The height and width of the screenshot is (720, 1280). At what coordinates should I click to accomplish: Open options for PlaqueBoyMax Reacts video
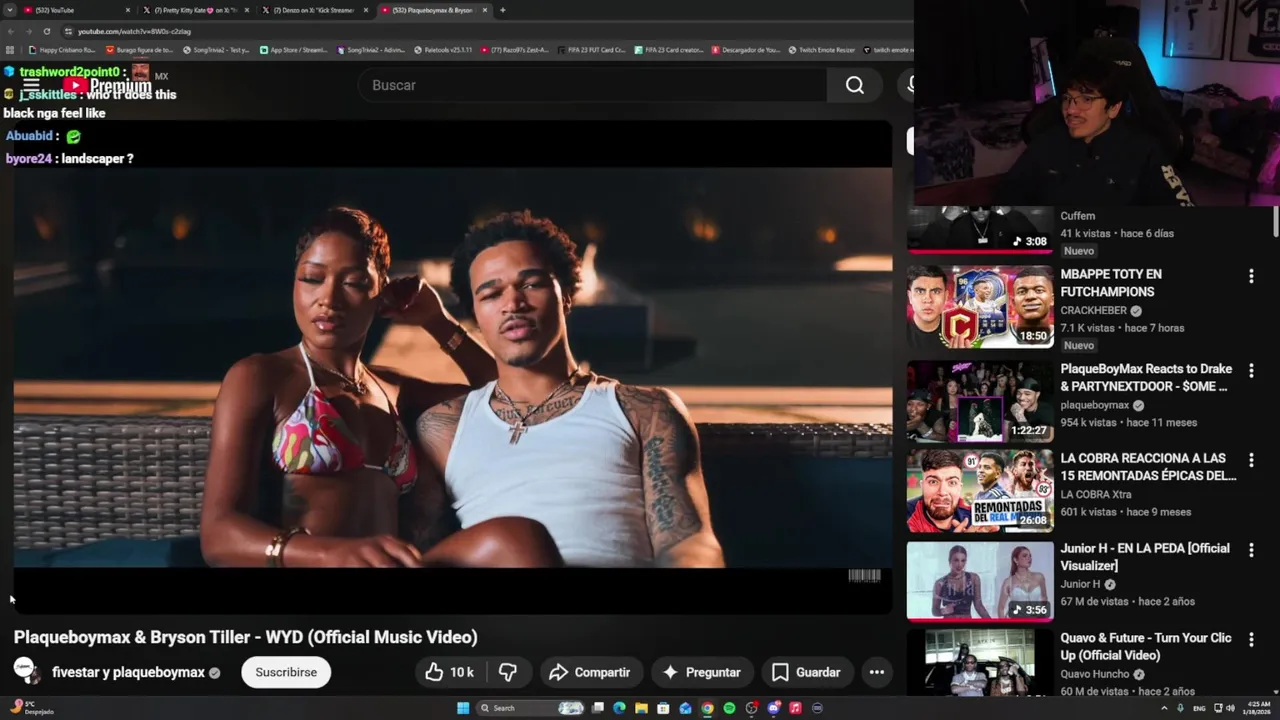coord(1251,371)
